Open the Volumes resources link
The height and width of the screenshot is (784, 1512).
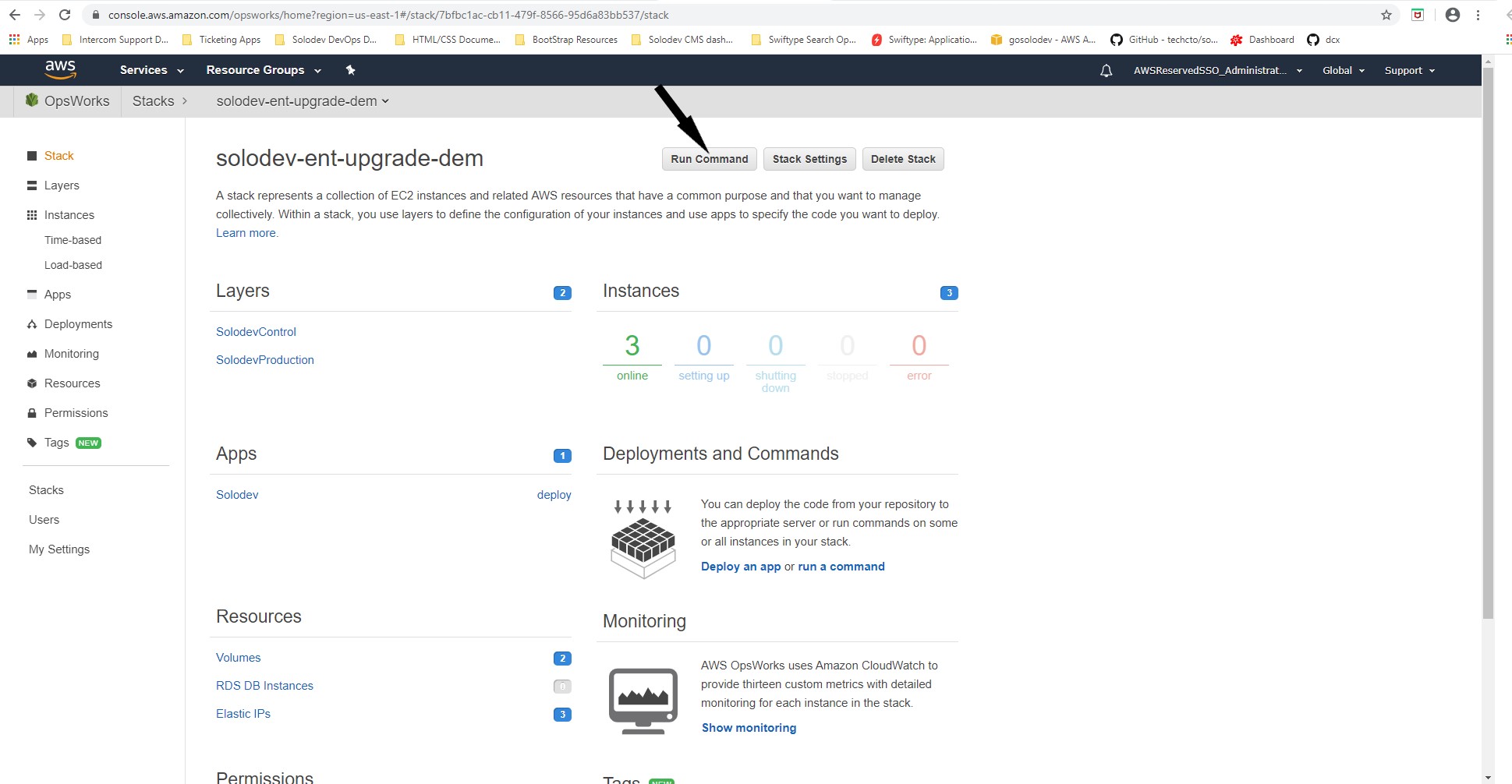click(238, 658)
